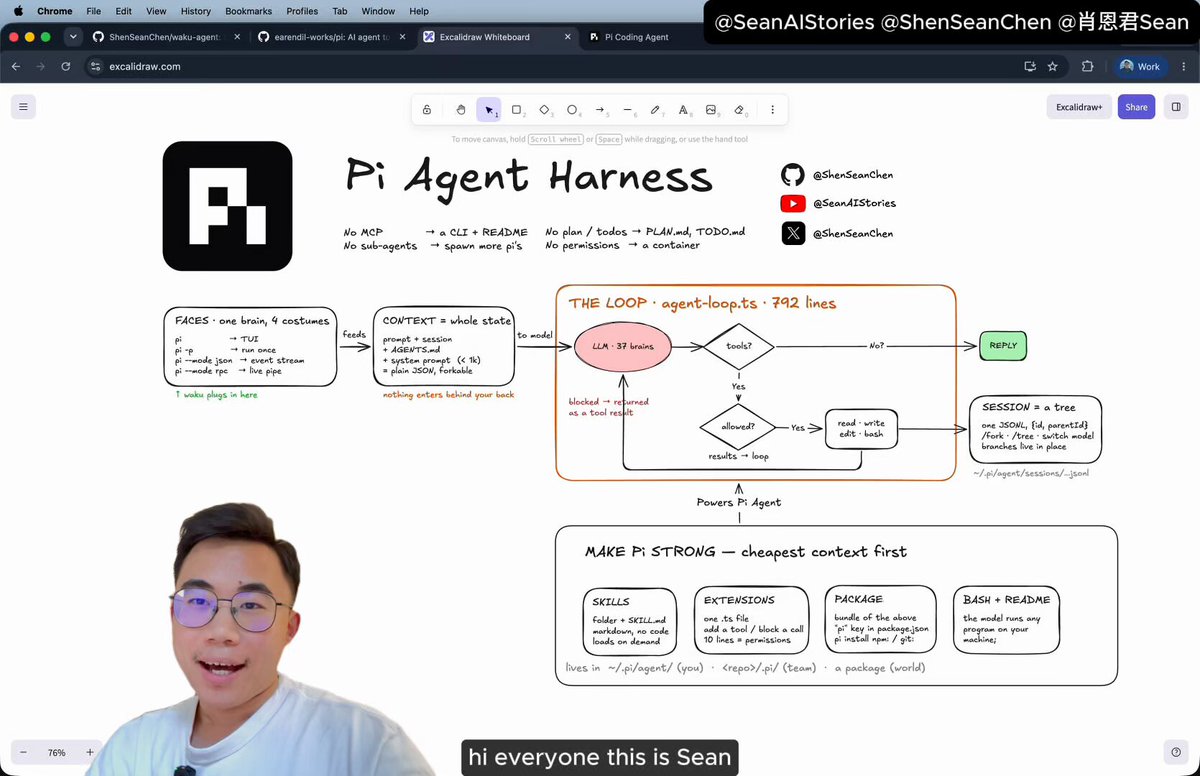Go forward with the browser forward arrow
The width and height of the screenshot is (1200, 776).
tap(41, 66)
